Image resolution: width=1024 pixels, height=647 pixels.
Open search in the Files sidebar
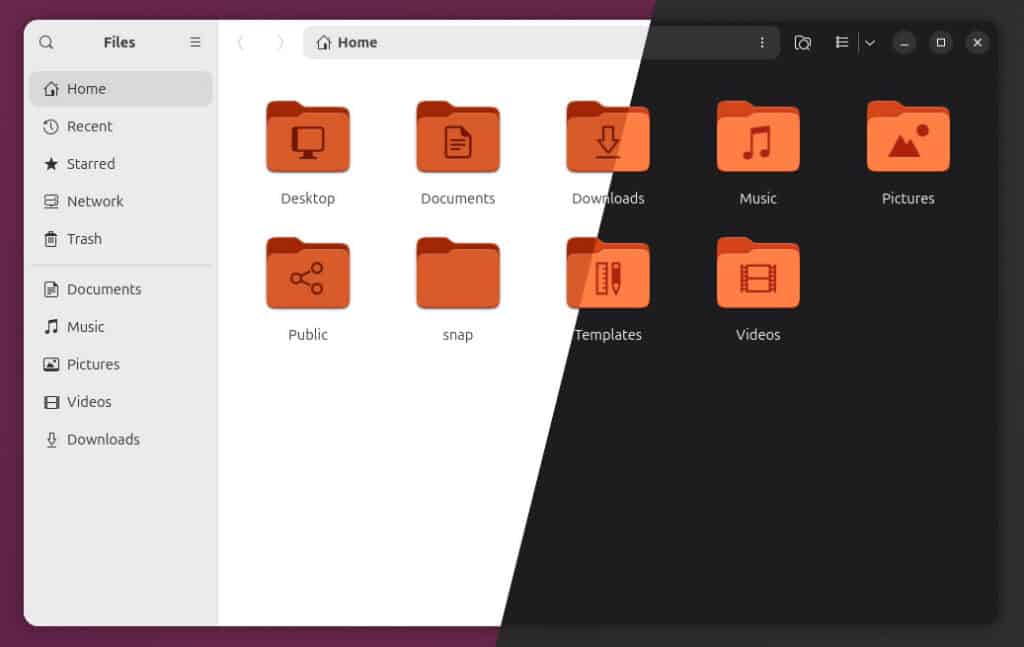46,42
